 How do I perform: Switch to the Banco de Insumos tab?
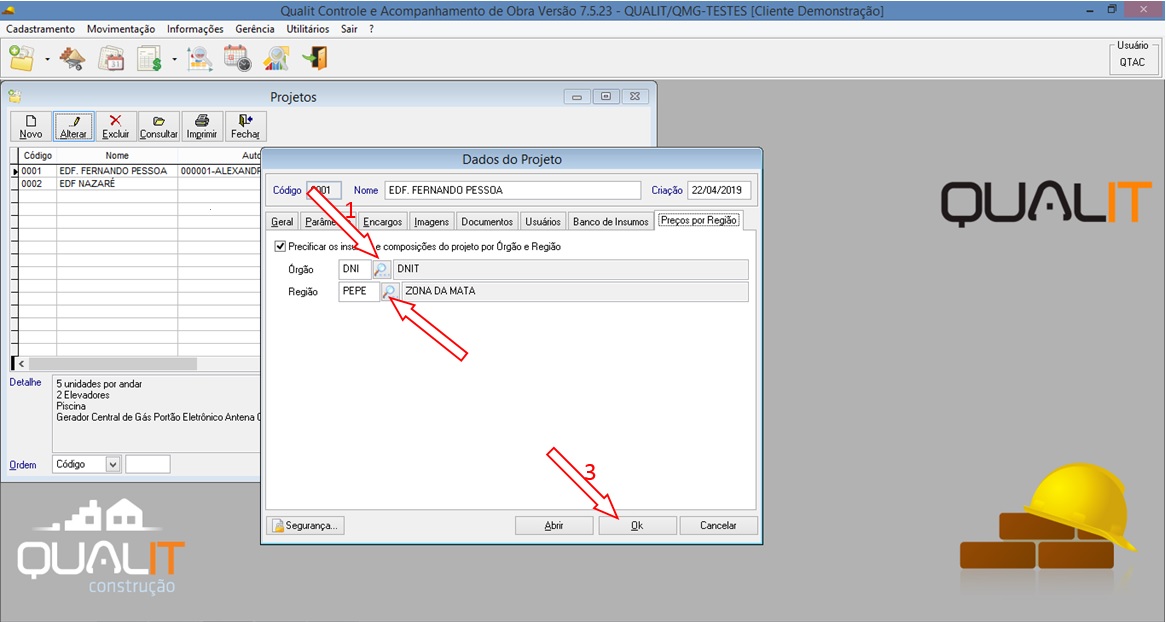tap(611, 222)
